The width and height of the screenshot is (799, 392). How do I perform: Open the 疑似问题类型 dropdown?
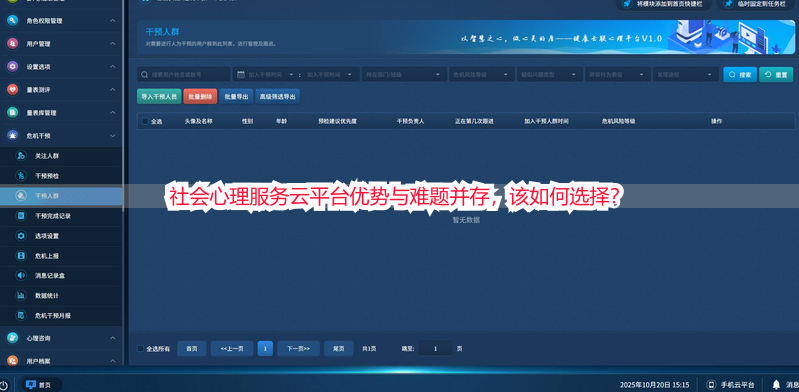tap(550, 74)
